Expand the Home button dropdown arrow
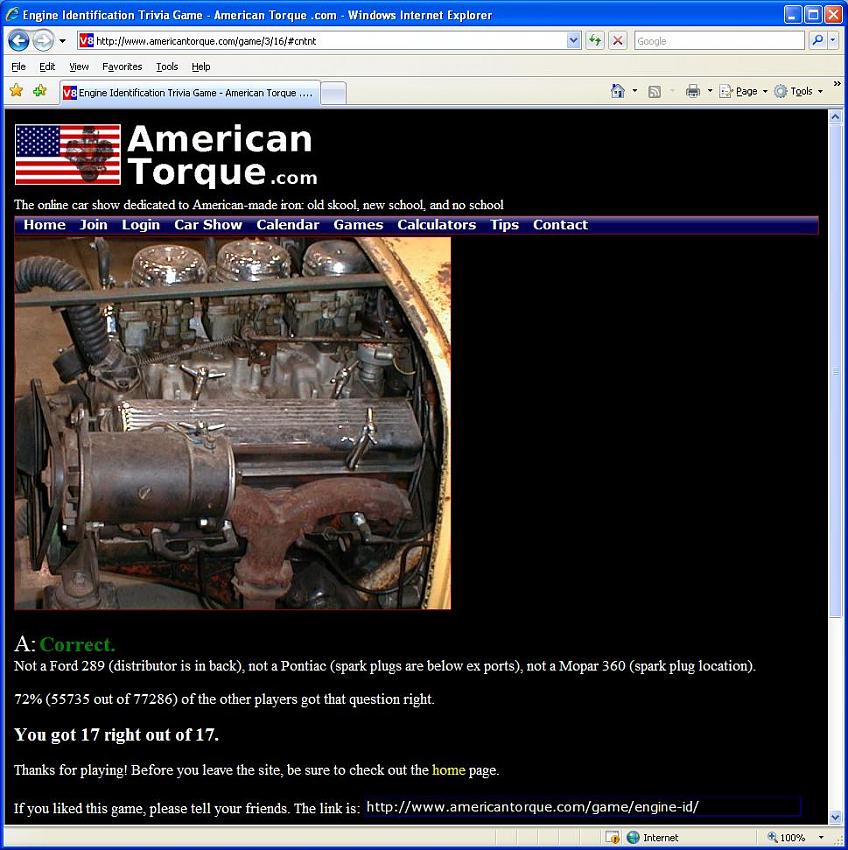The image size is (848, 850). 635,91
